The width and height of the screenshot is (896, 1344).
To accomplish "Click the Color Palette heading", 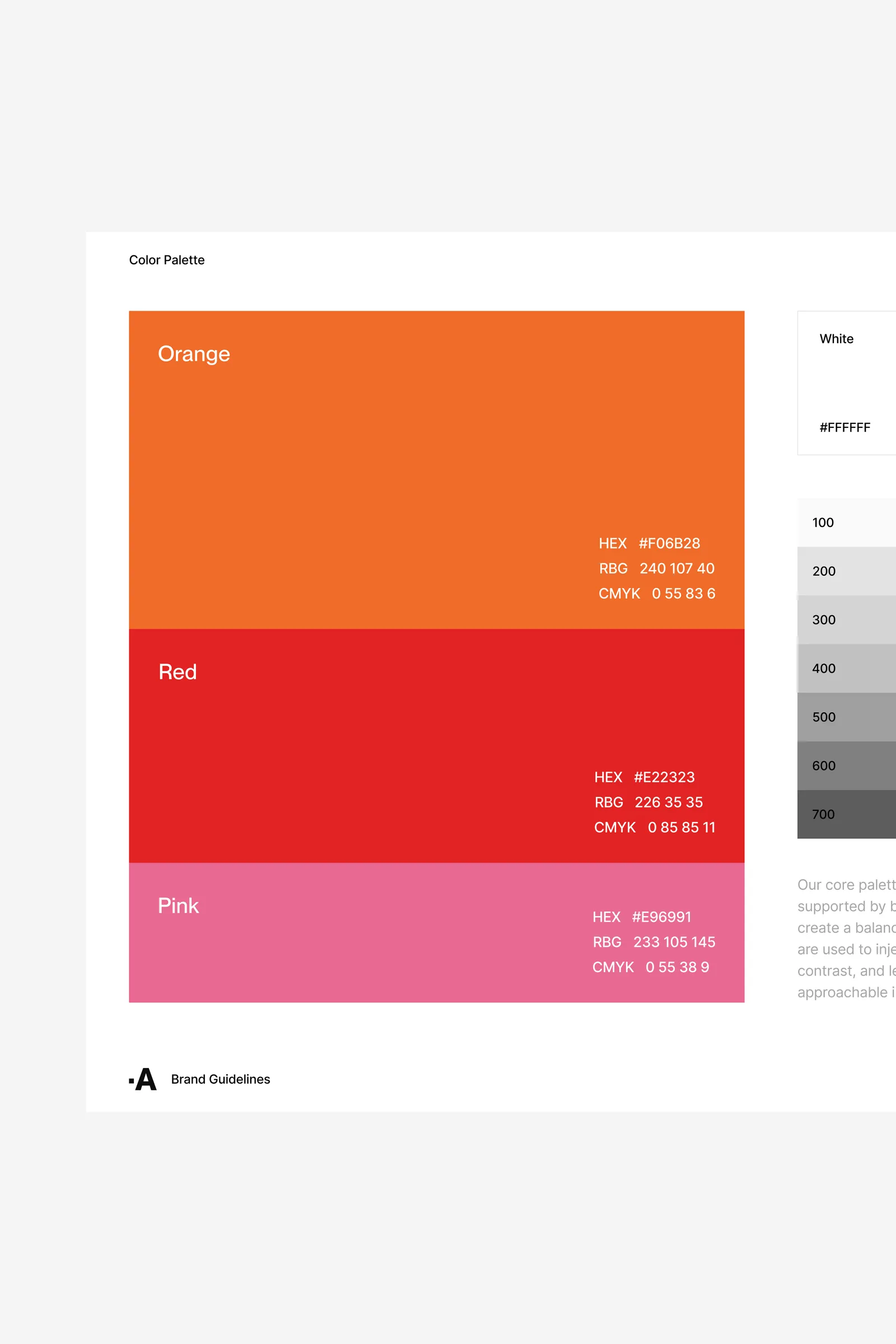I will click(167, 260).
